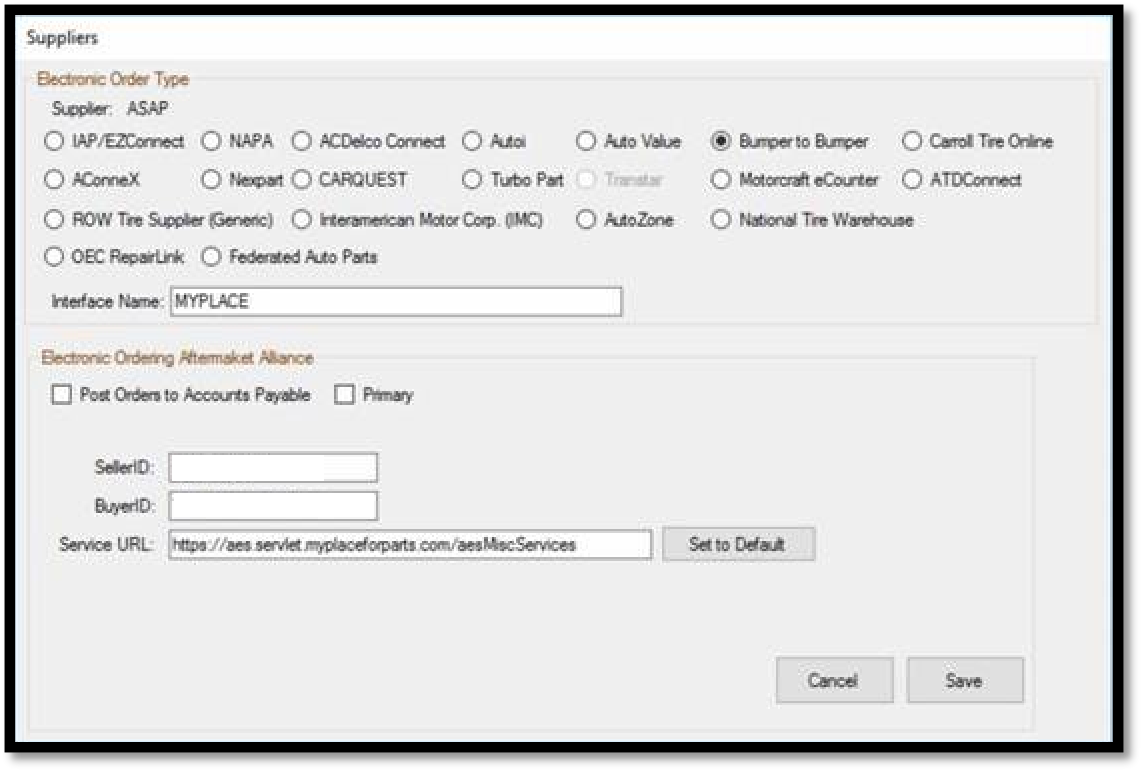Click into the BuyerID field

click(x=273, y=506)
